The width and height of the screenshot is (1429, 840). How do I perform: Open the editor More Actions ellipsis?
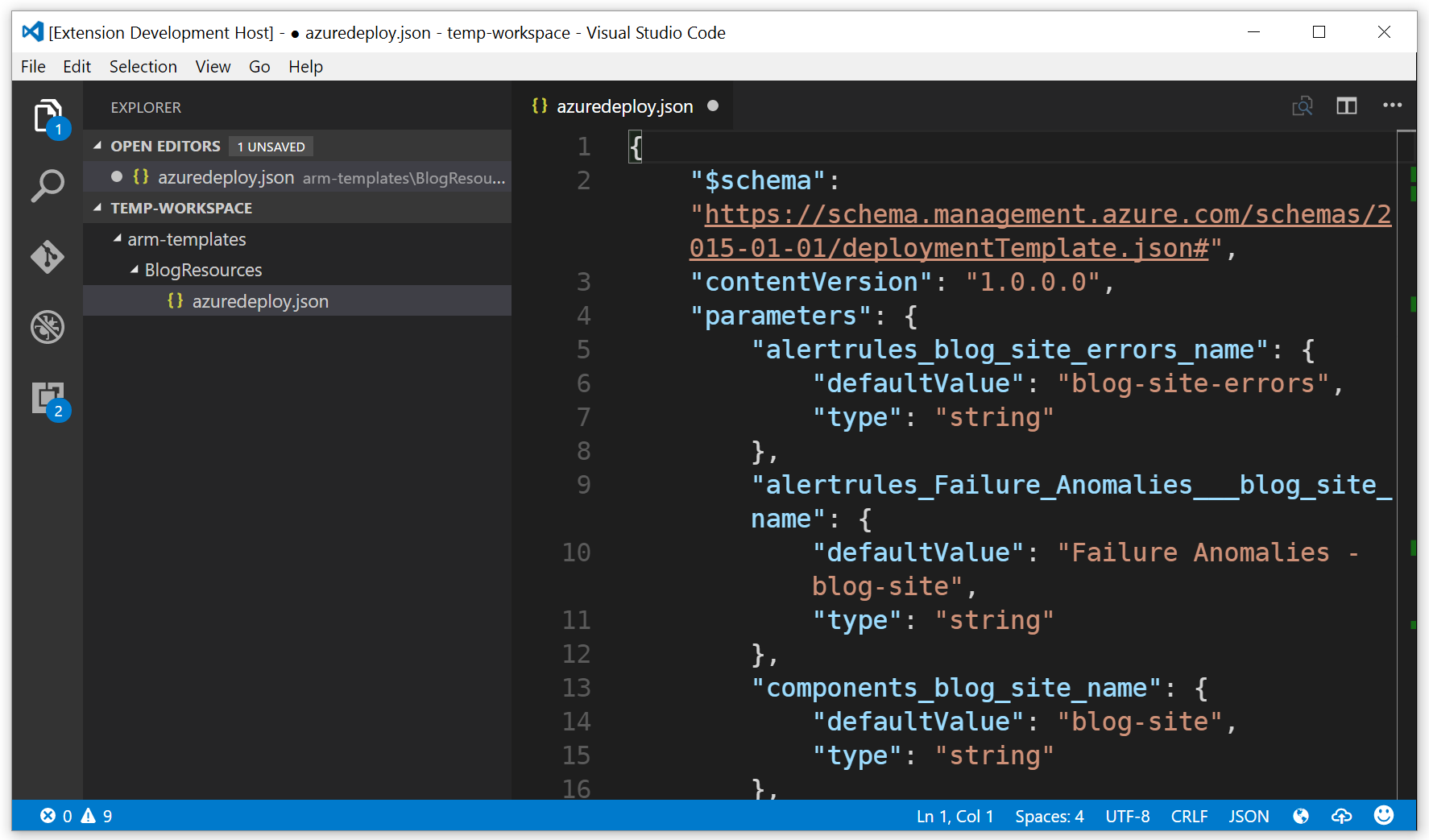(x=1393, y=106)
